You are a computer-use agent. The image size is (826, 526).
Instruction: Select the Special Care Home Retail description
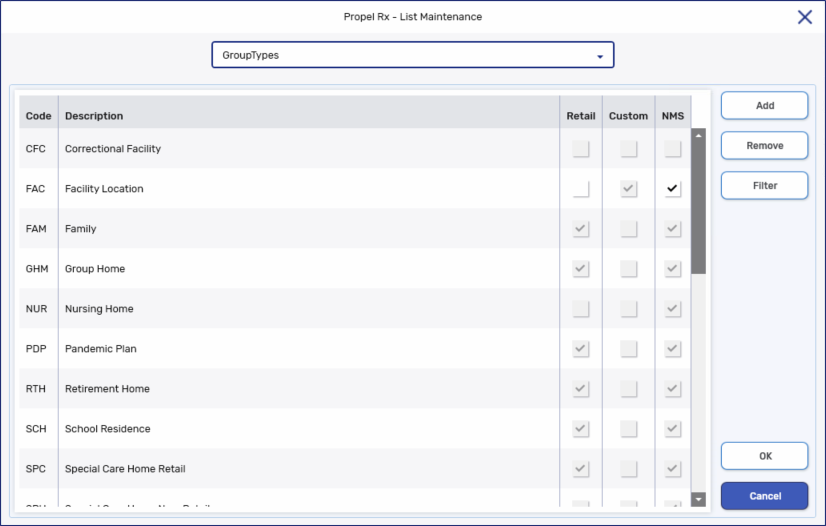[x=309, y=469]
